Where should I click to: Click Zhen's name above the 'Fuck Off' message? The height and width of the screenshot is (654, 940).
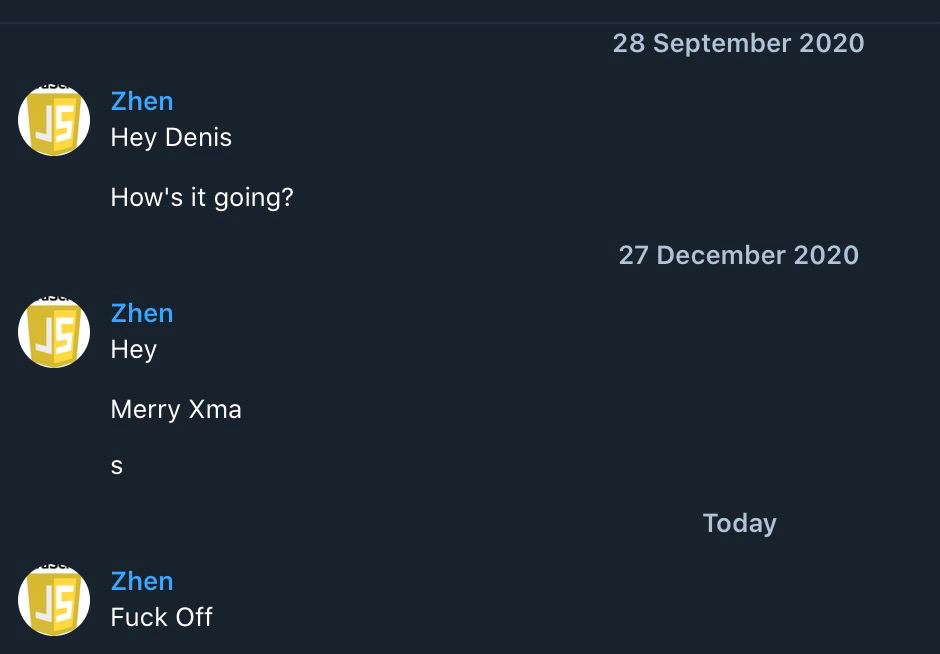click(x=142, y=581)
